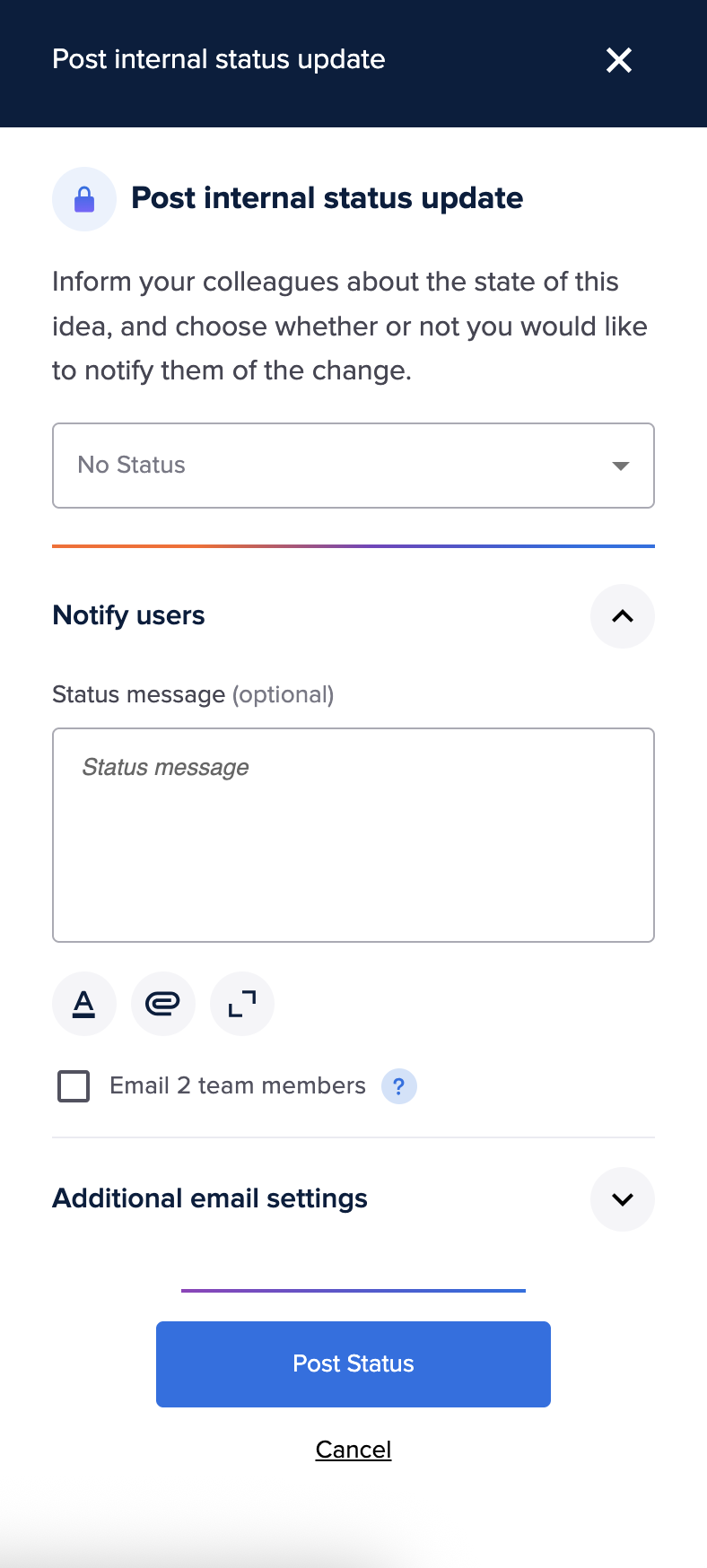Screen dimensions: 707x1568
Task: Click the Cancel link
Action: pos(353,1450)
